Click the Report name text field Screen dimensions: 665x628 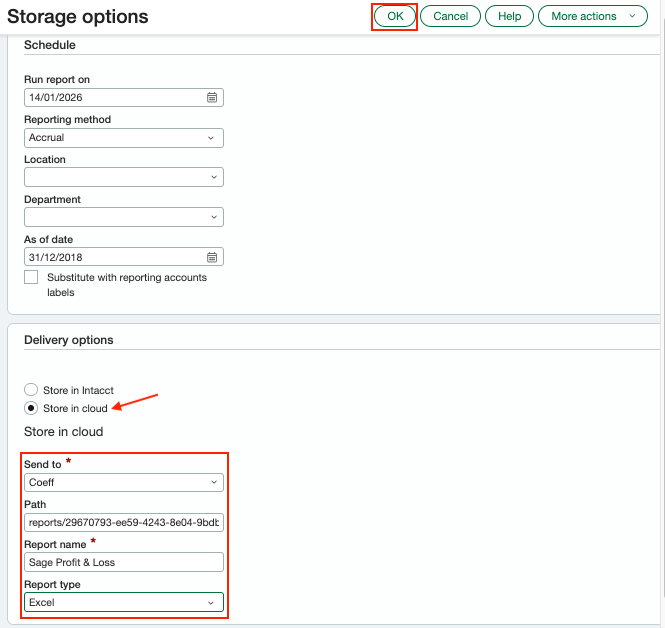[123, 562]
